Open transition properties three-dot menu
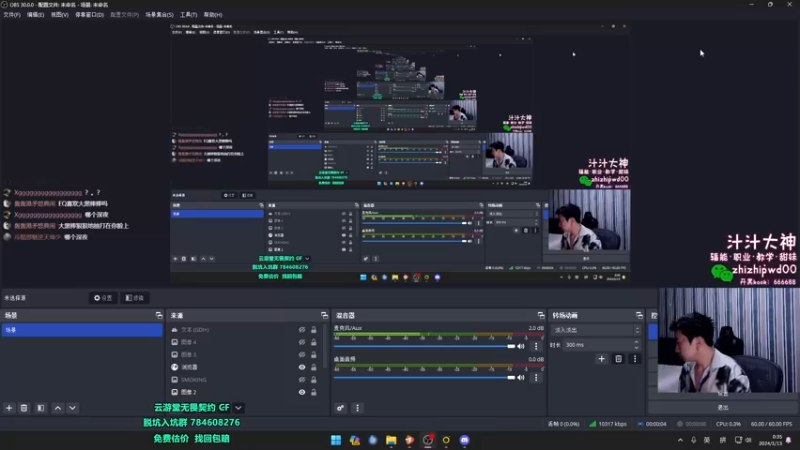 tap(635, 359)
